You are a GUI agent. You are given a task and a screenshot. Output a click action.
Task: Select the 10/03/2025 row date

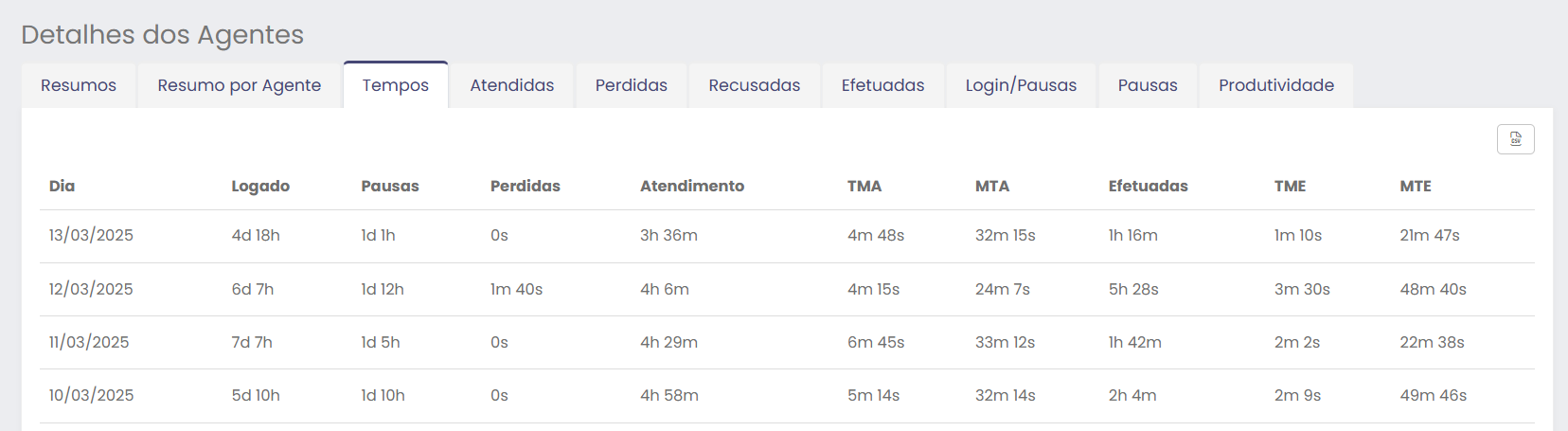point(92,395)
